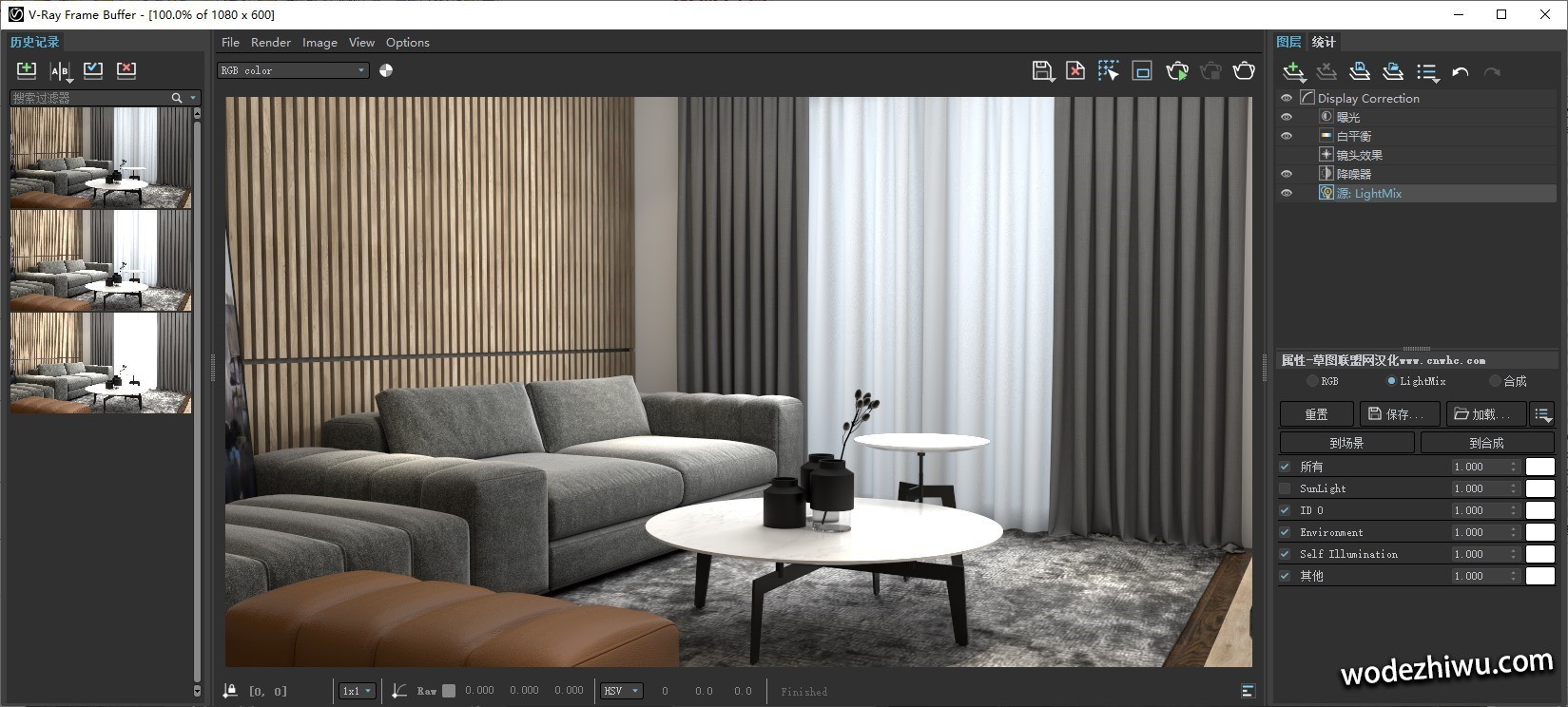Viewport: 1568px width, 707px height.
Task: Switch to the 统计 tab
Action: click(1324, 42)
